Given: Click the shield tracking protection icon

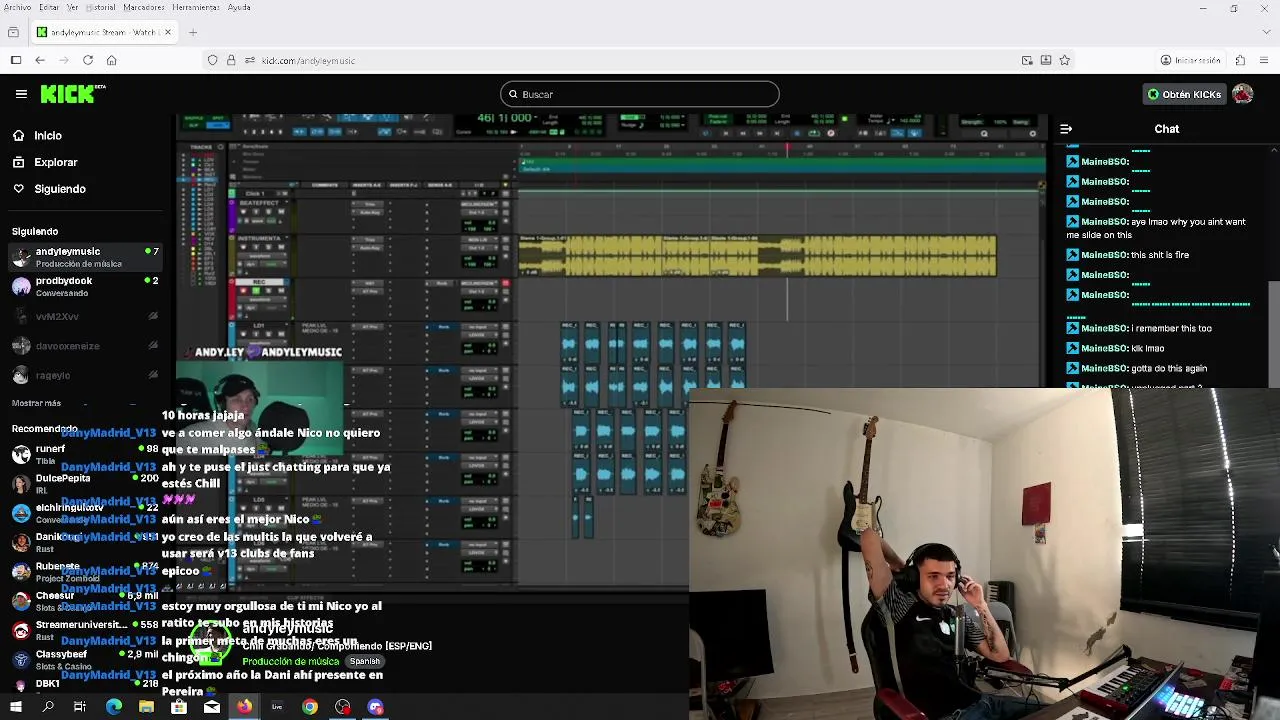Looking at the screenshot, I should pyautogui.click(x=212, y=60).
